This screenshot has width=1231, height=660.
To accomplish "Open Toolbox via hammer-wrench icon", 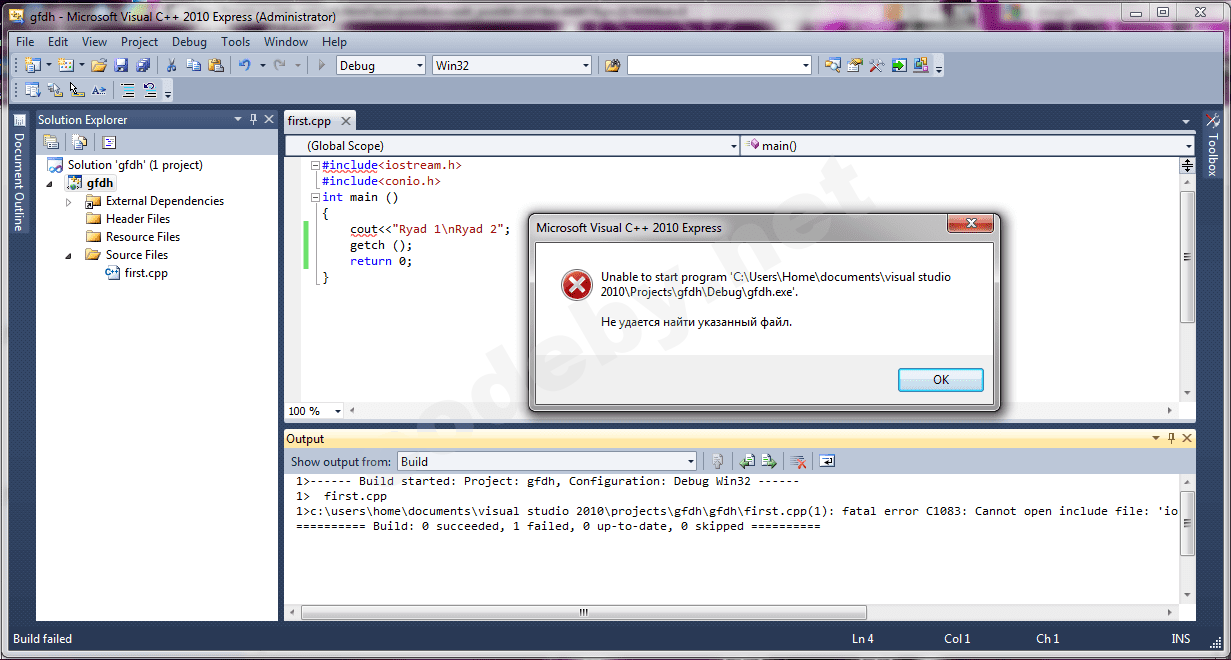I will point(877,65).
